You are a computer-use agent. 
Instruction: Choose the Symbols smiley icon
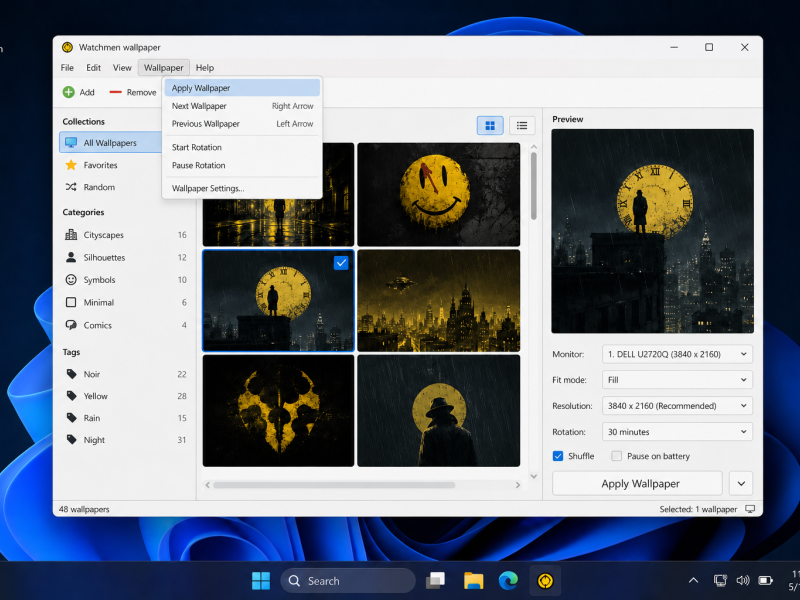[x=71, y=280]
